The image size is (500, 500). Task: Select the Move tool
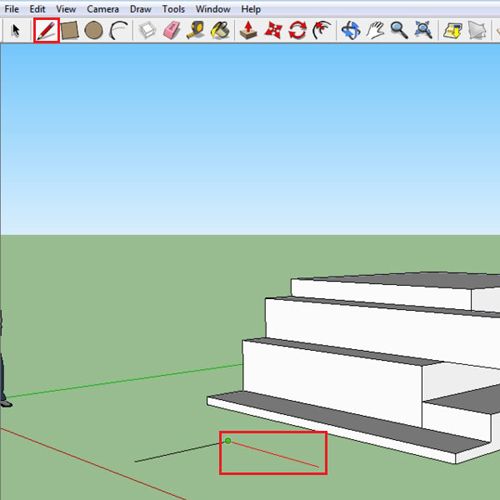(273, 30)
